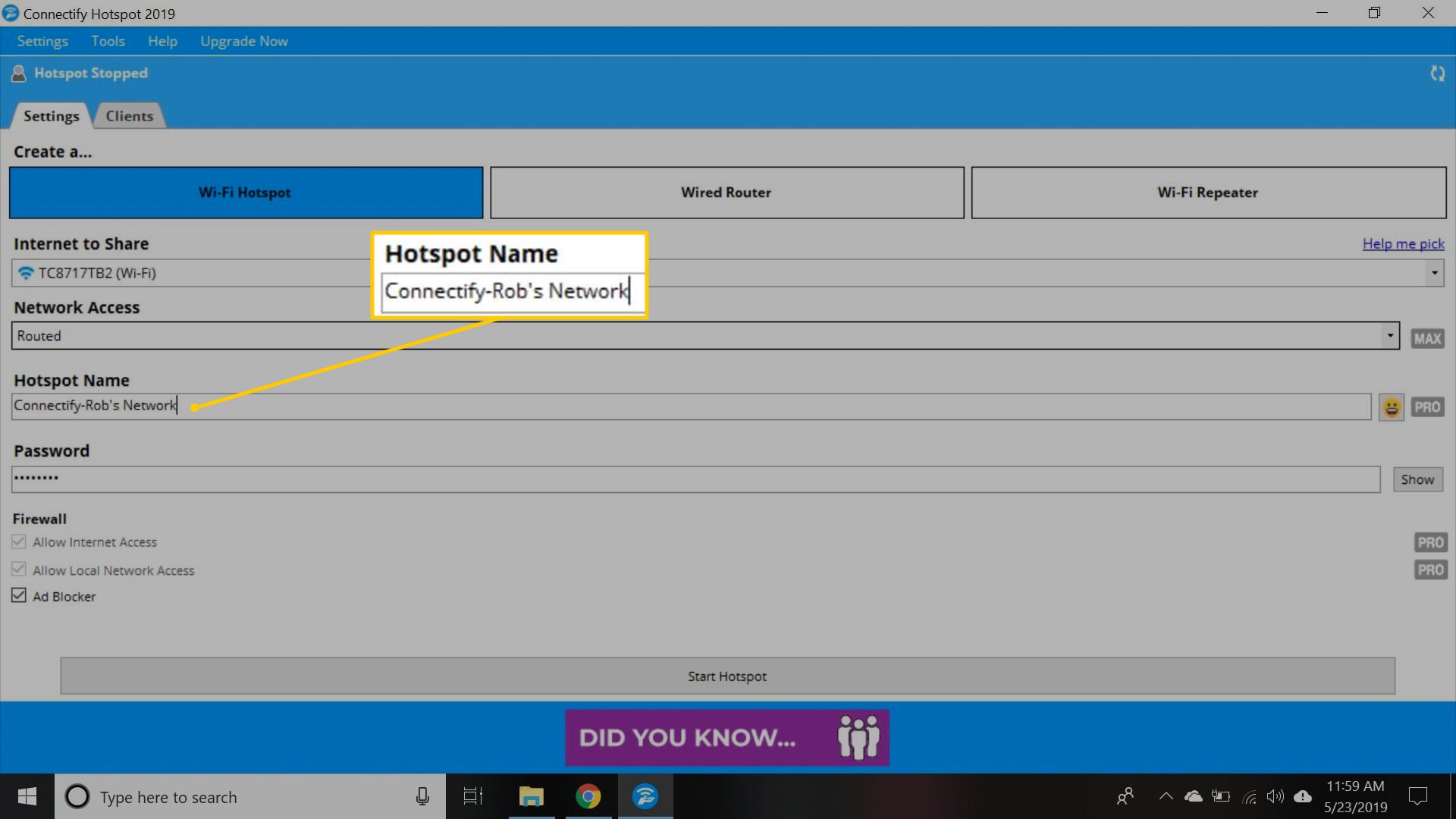1456x819 pixels.
Task: Click the Type here to search box
Action: coord(250,796)
